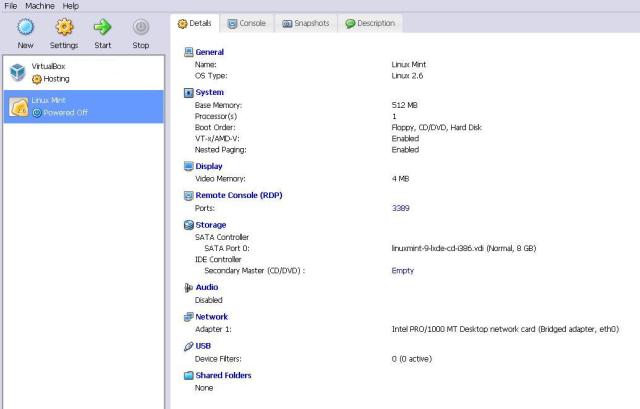The width and height of the screenshot is (640, 409).
Task: Click the Audio speaker icon
Action: 188,288
